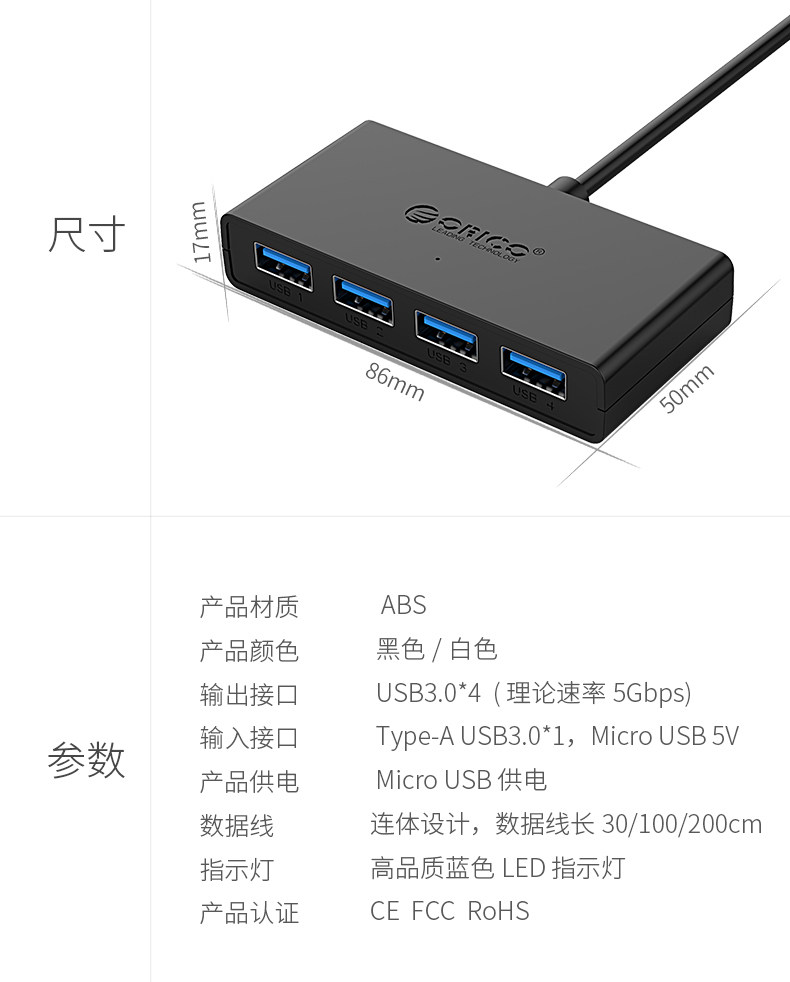Click the Type-A USB3.0*1 input spec text
Screen dimensions: 790x982
(470, 736)
